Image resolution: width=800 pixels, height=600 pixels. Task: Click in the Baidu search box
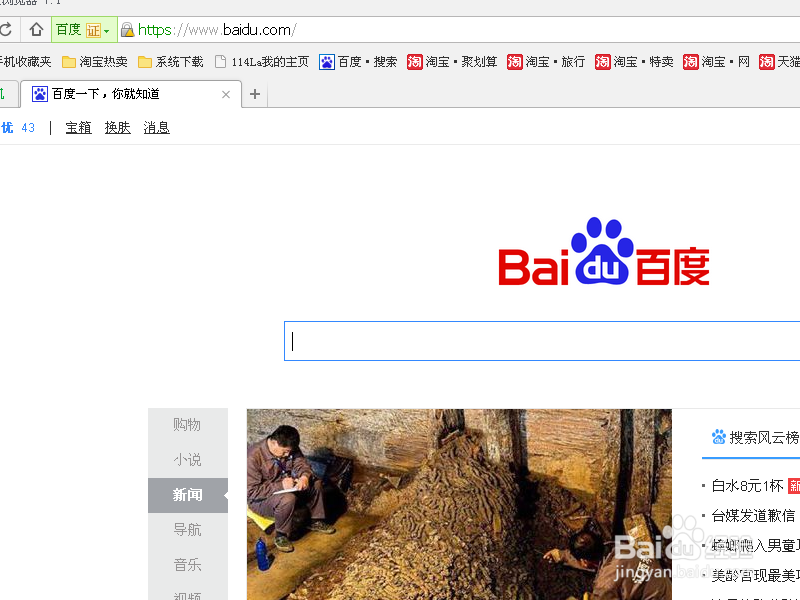pyautogui.click(x=542, y=341)
